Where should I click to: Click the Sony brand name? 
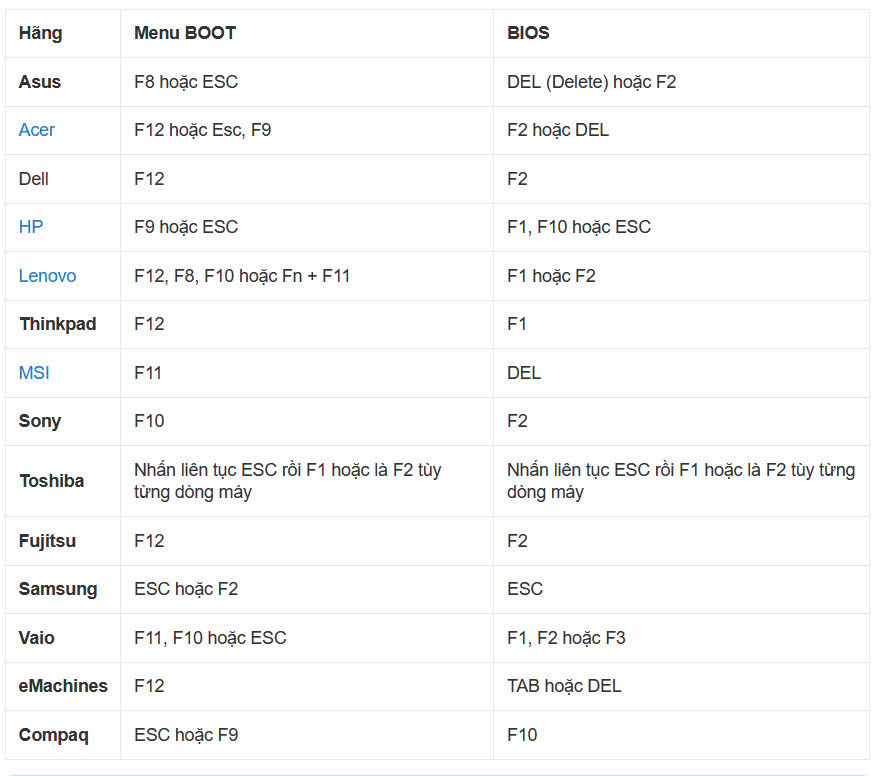pos(40,421)
